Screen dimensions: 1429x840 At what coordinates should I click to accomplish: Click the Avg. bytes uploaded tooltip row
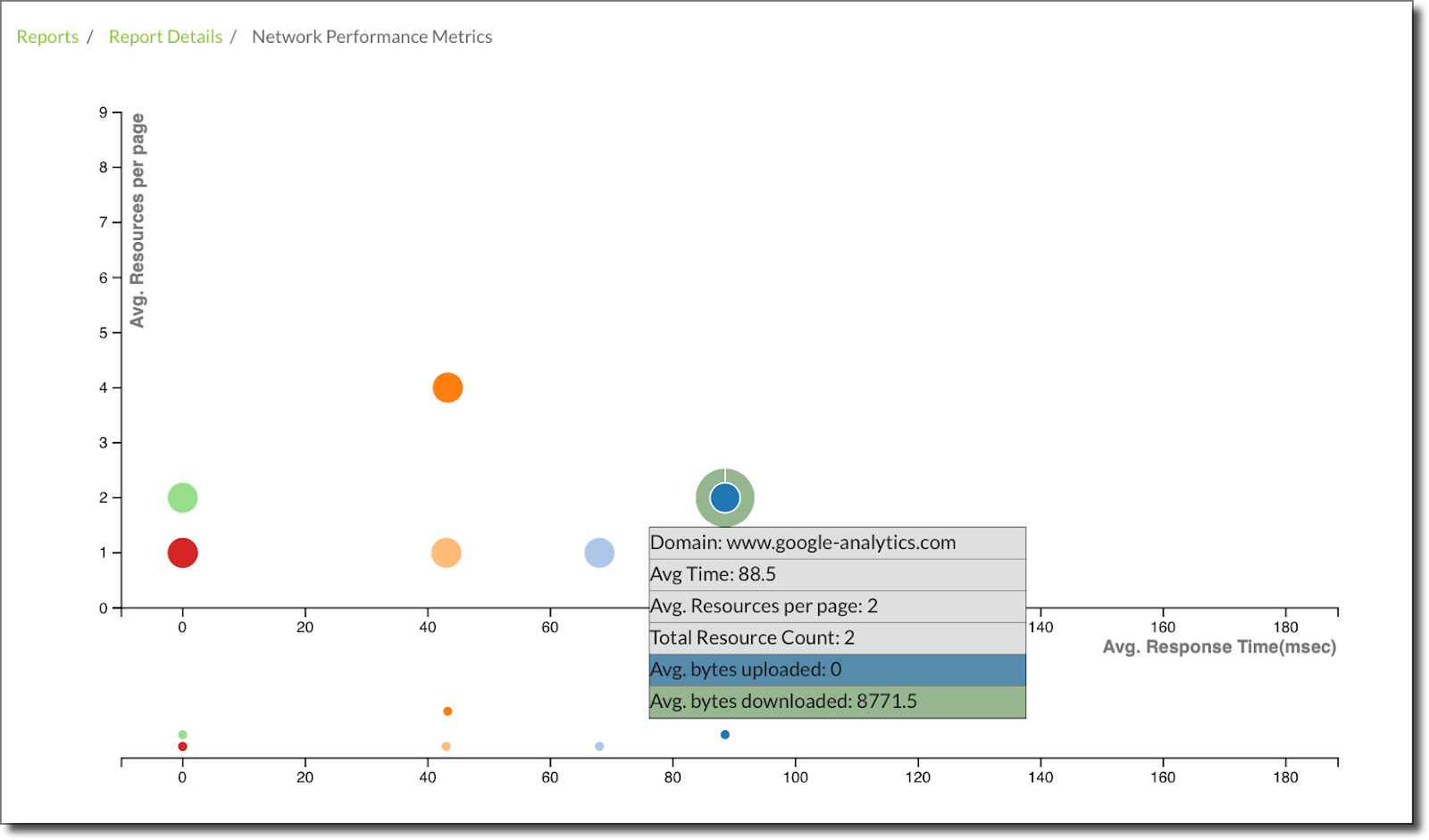(837, 670)
